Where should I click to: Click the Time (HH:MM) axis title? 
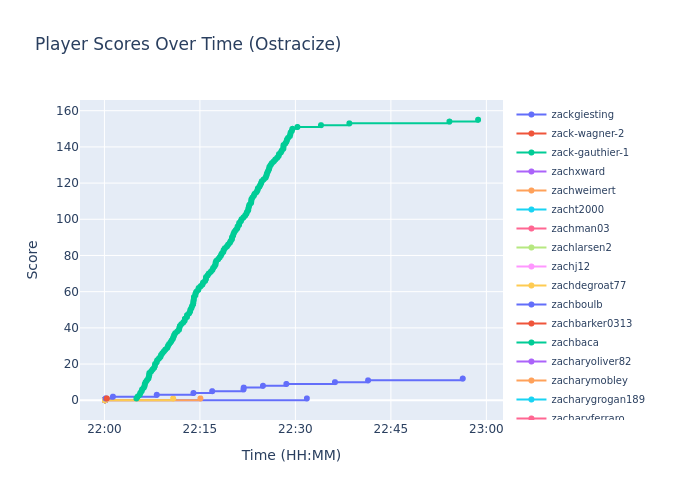click(x=291, y=456)
